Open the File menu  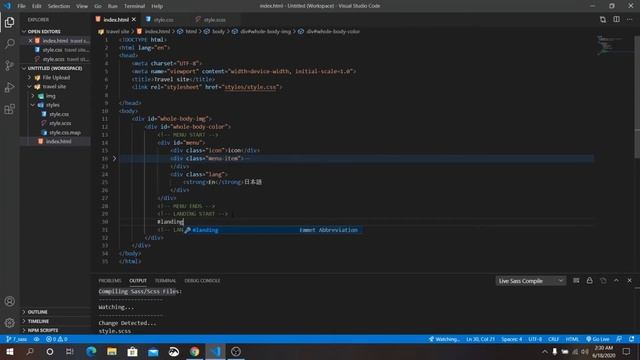point(21,6)
